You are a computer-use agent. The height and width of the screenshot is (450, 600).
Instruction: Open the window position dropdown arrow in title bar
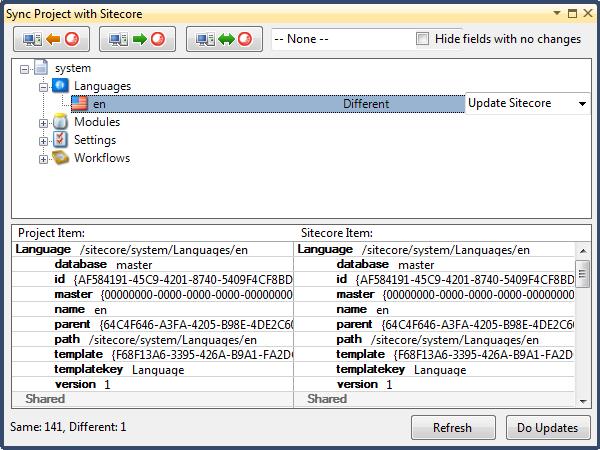(557, 13)
